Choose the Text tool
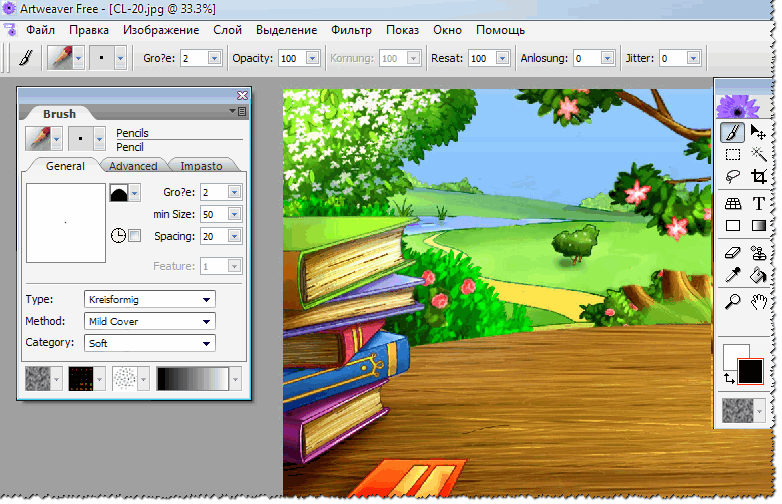This screenshot has height=504, width=782. [758, 203]
